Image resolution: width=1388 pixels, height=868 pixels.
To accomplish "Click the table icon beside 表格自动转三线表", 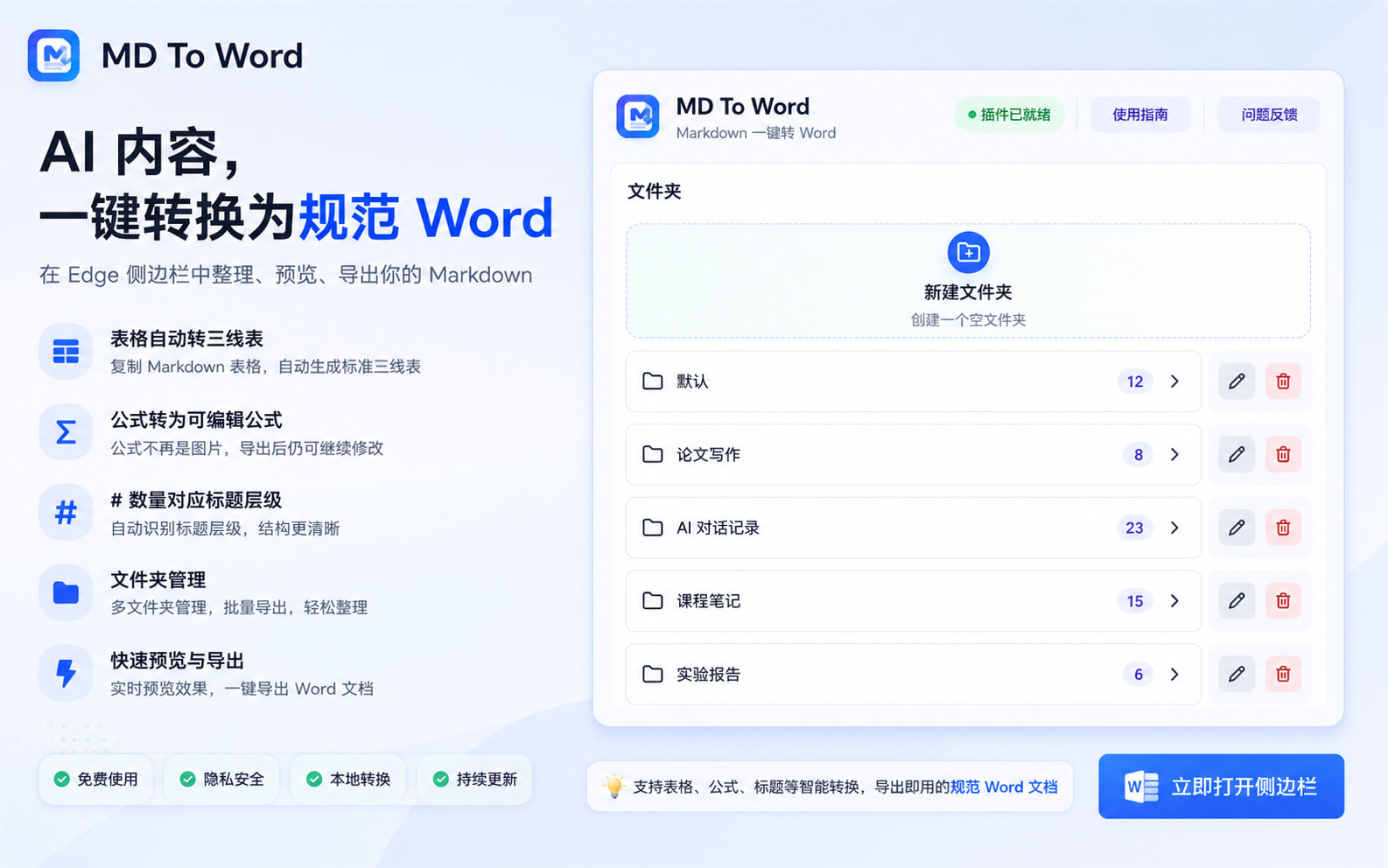I will pyautogui.click(x=66, y=352).
